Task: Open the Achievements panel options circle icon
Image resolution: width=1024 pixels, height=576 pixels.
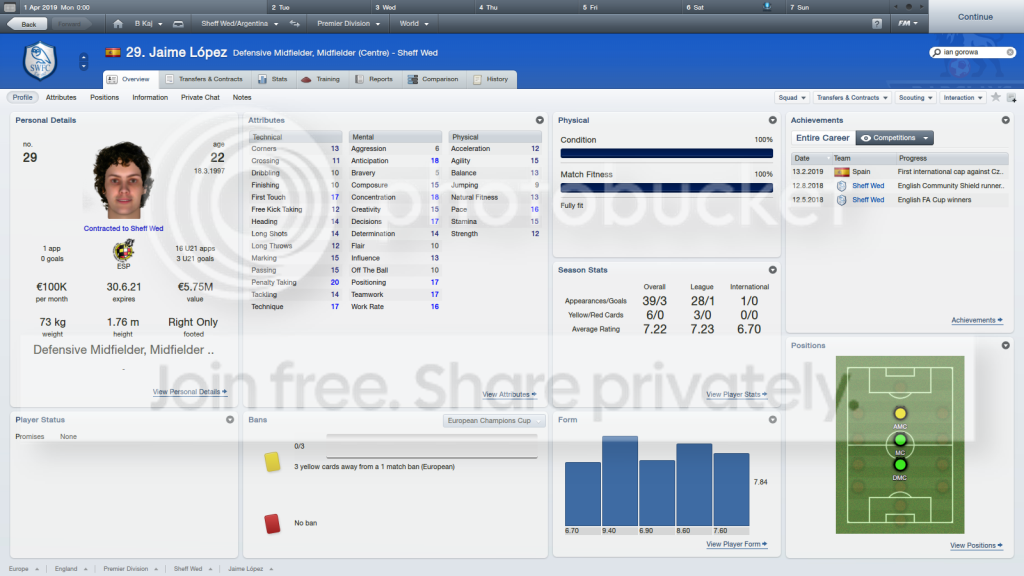Action: 1006,120
